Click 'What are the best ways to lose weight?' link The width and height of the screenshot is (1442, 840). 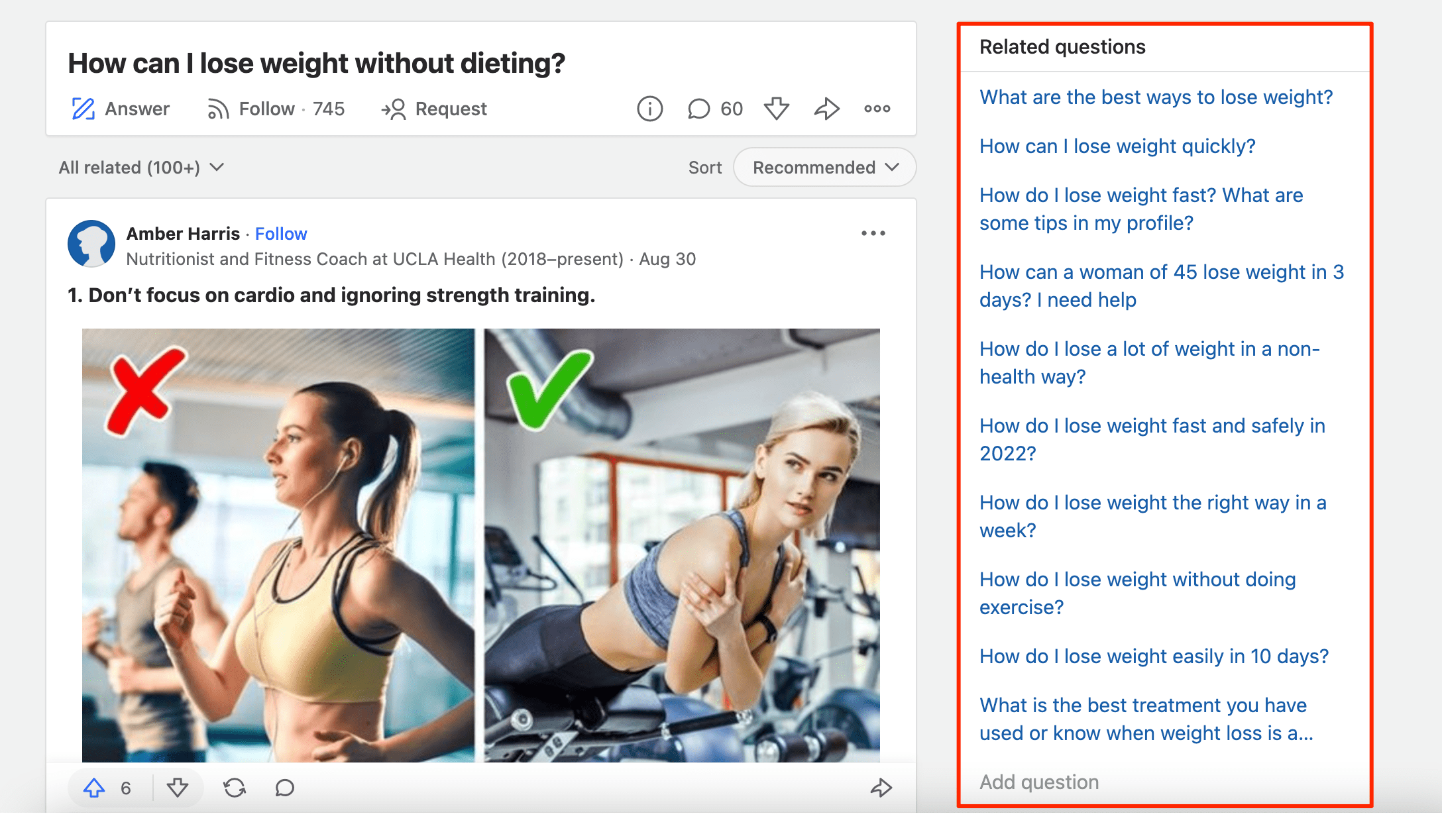[1155, 96]
